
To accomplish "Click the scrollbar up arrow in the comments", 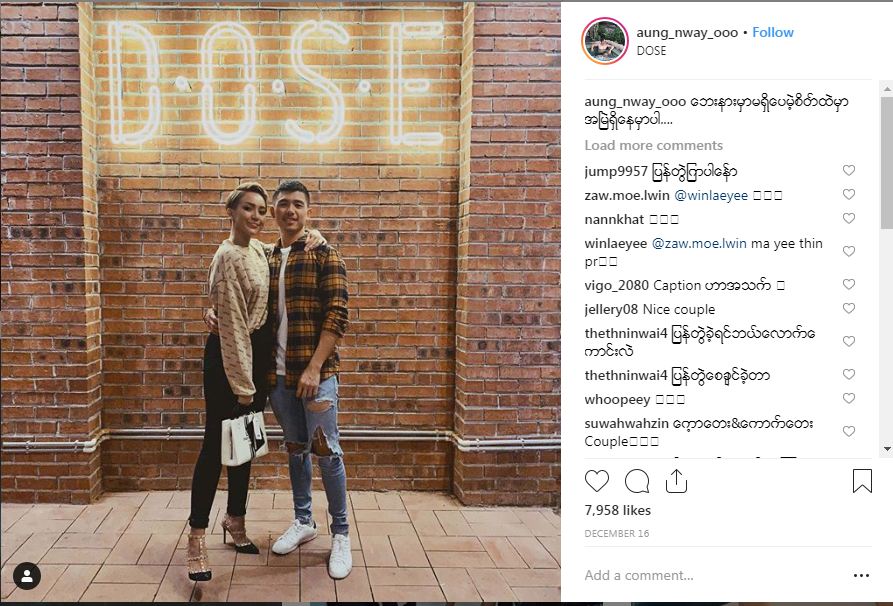I will 887,89.
